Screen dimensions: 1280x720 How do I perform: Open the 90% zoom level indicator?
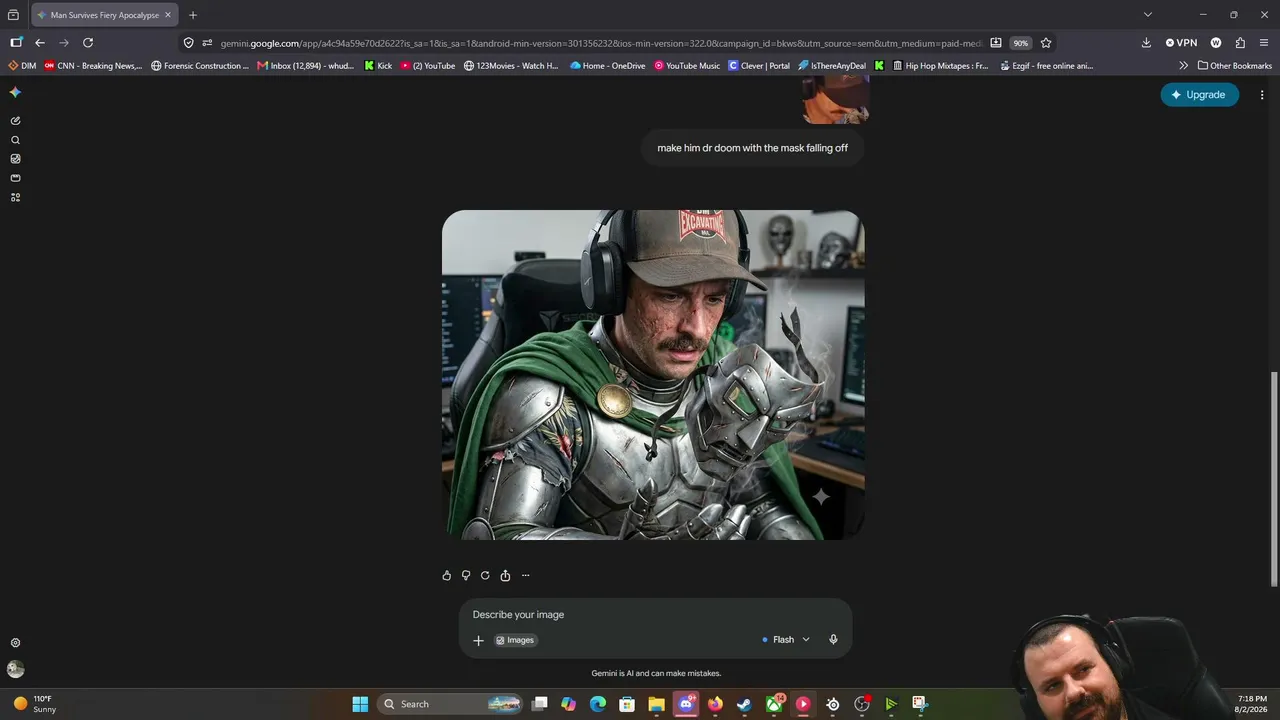tap(1020, 43)
